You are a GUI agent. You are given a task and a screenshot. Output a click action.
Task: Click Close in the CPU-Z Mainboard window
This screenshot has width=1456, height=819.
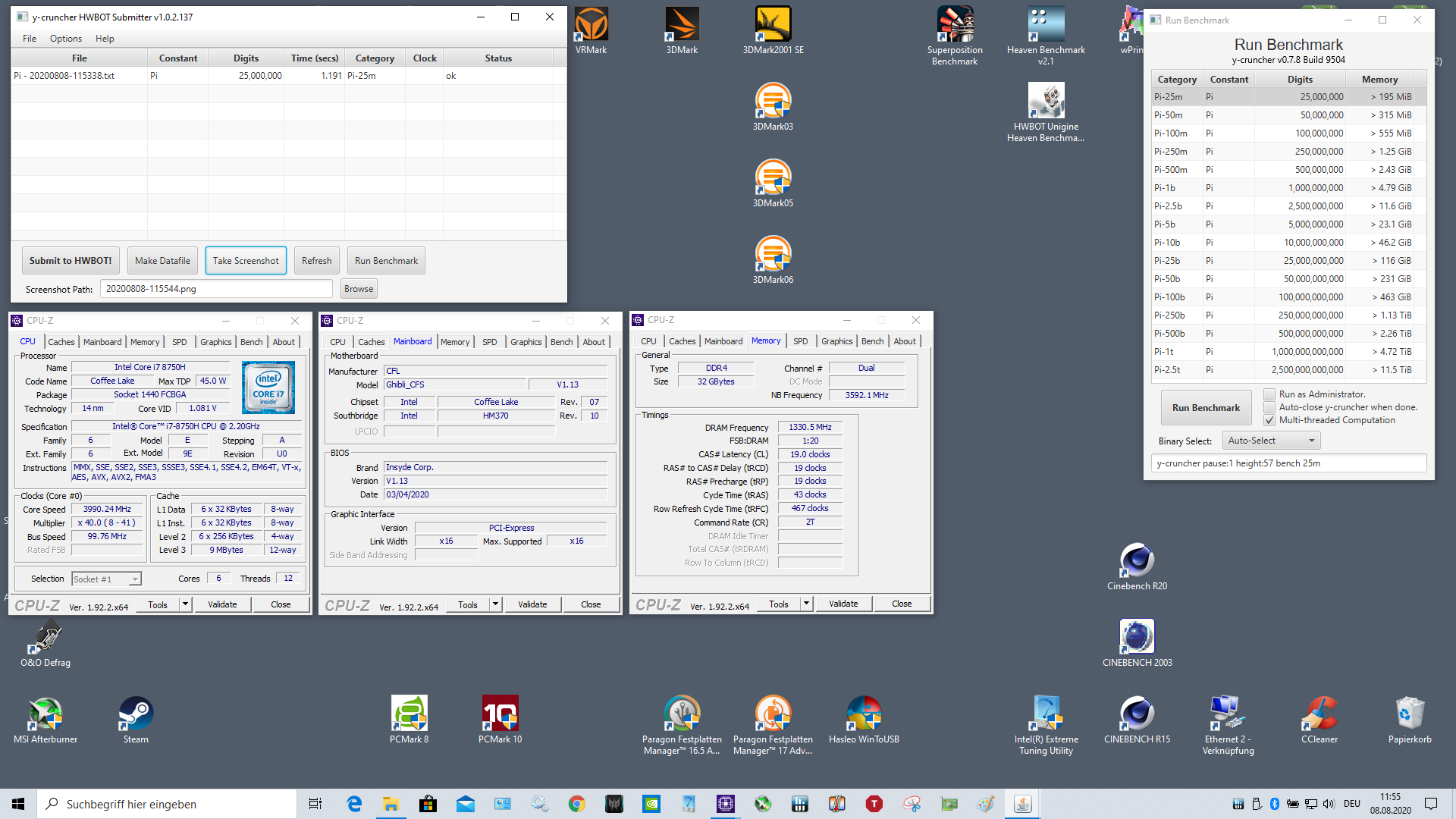coord(591,604)
